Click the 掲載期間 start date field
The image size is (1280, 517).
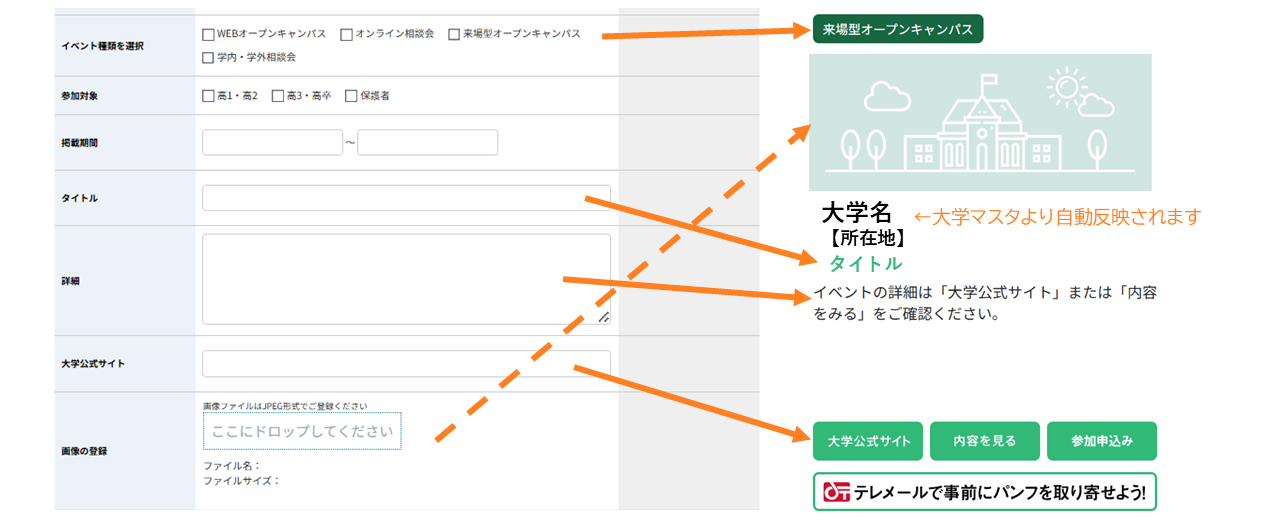tap(272, 143)
